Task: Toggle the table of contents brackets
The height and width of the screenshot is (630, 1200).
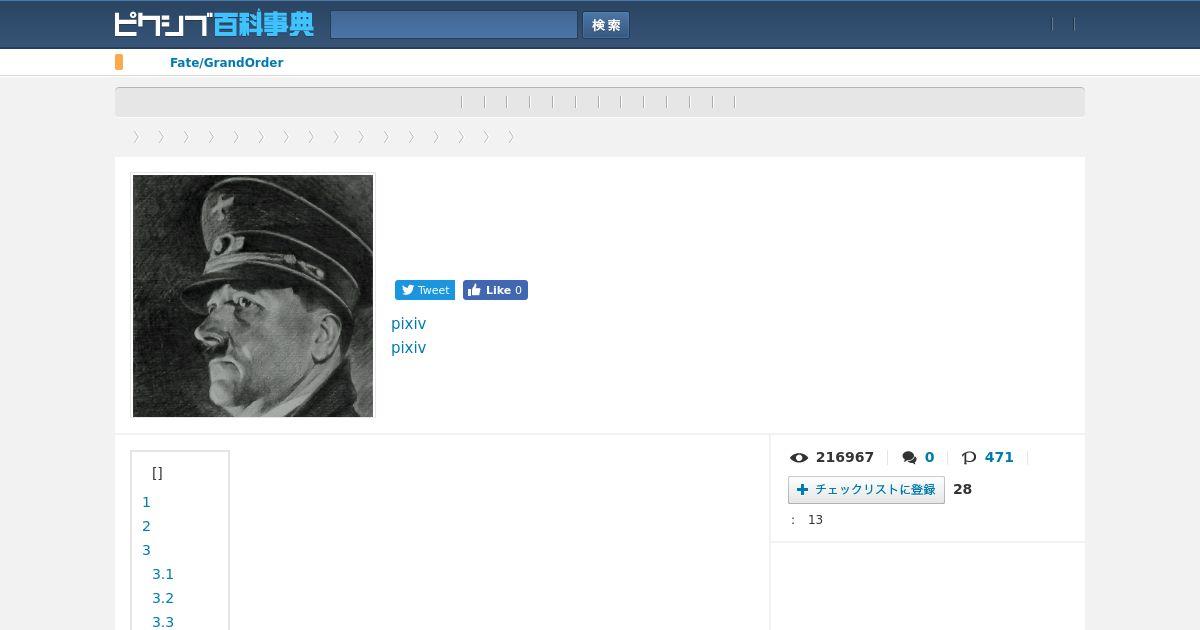Action: point(157,473)
